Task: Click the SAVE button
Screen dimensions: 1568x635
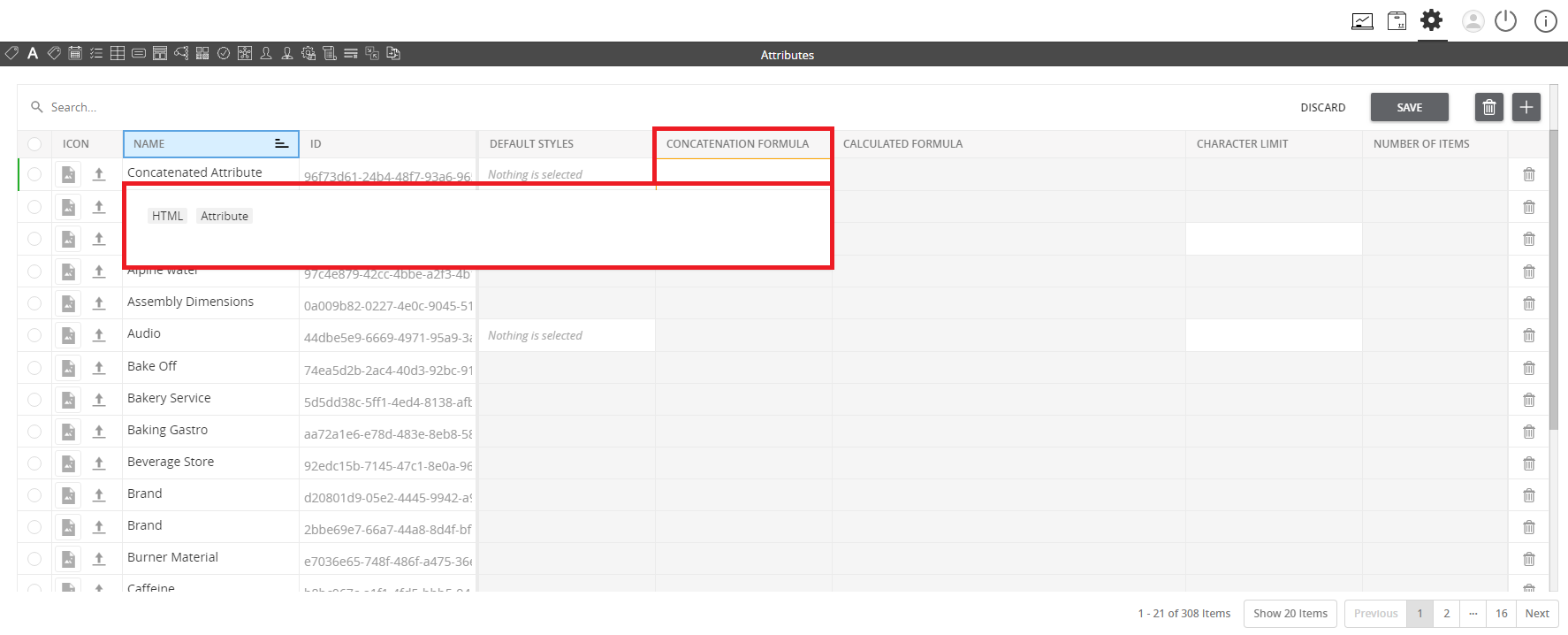Action: (x=1410, y=107)
